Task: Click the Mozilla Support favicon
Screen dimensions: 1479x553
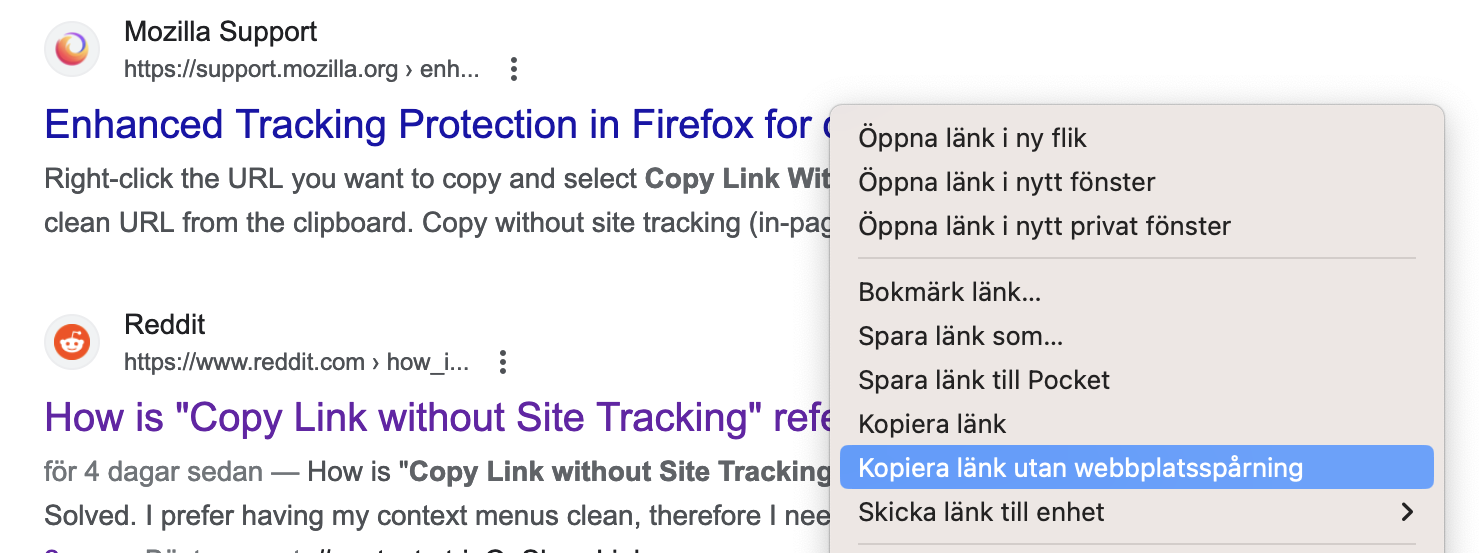Action: click(x=72, y=49)
